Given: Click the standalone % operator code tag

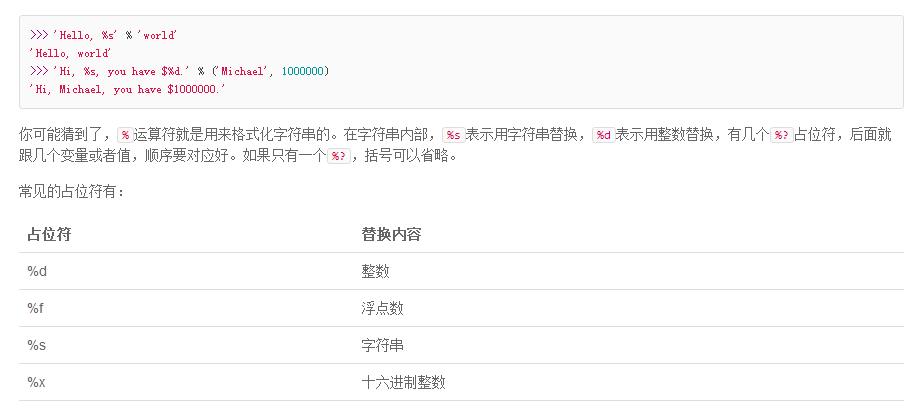Looking at the screenshot, I should (125, 135).
